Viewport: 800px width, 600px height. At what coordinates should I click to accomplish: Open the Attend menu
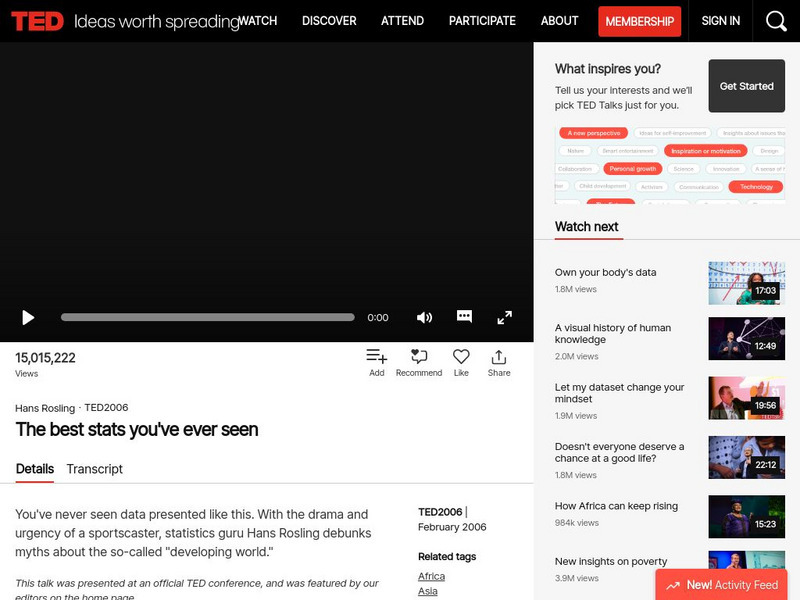(402, 21)
